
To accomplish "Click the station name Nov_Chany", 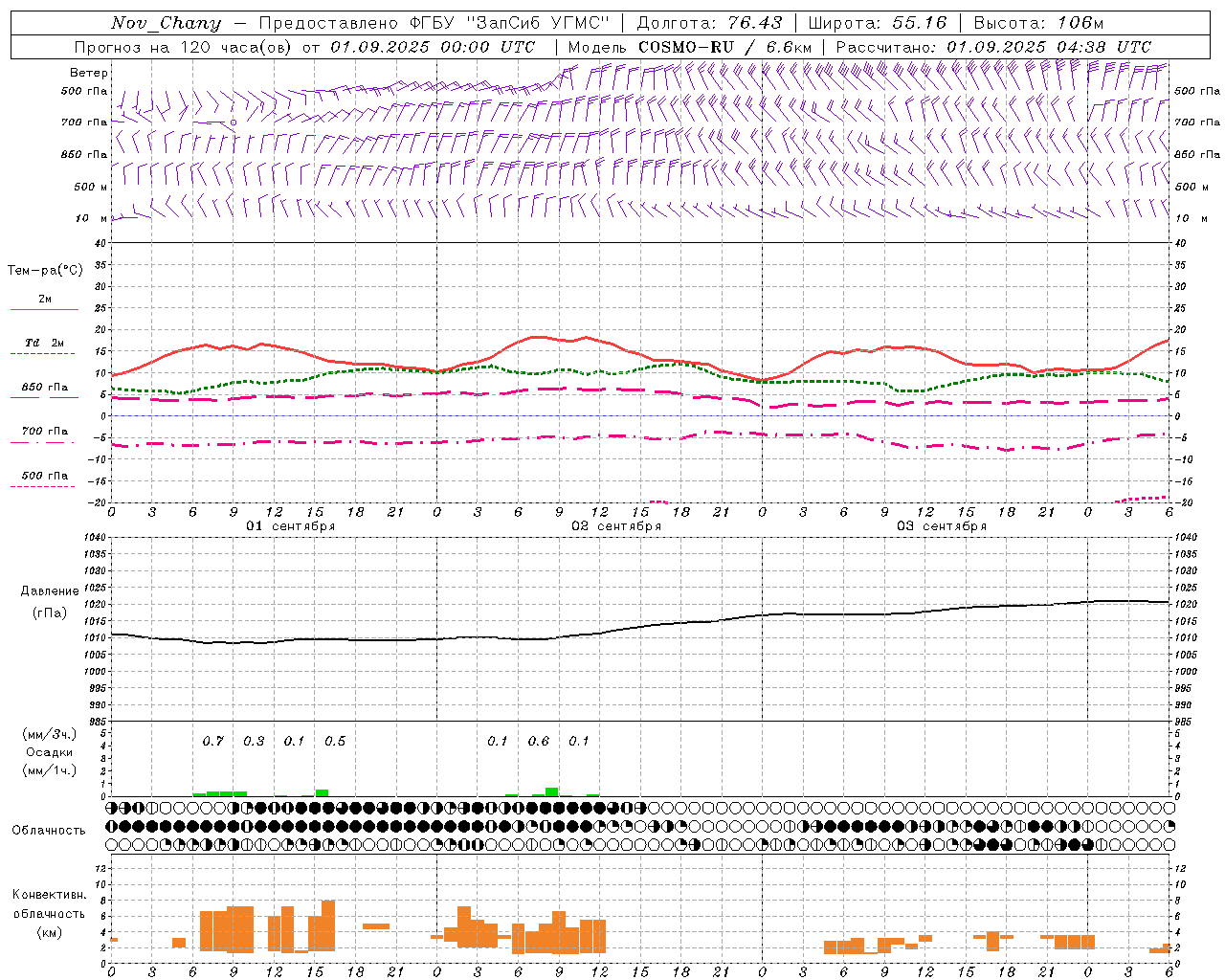I will (166, 23).
